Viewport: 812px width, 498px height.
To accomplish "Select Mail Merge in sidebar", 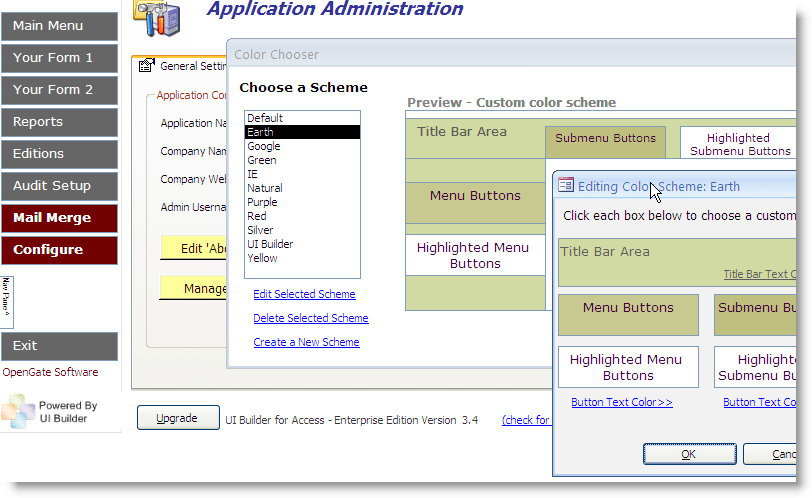I will [x=59, y=218].
